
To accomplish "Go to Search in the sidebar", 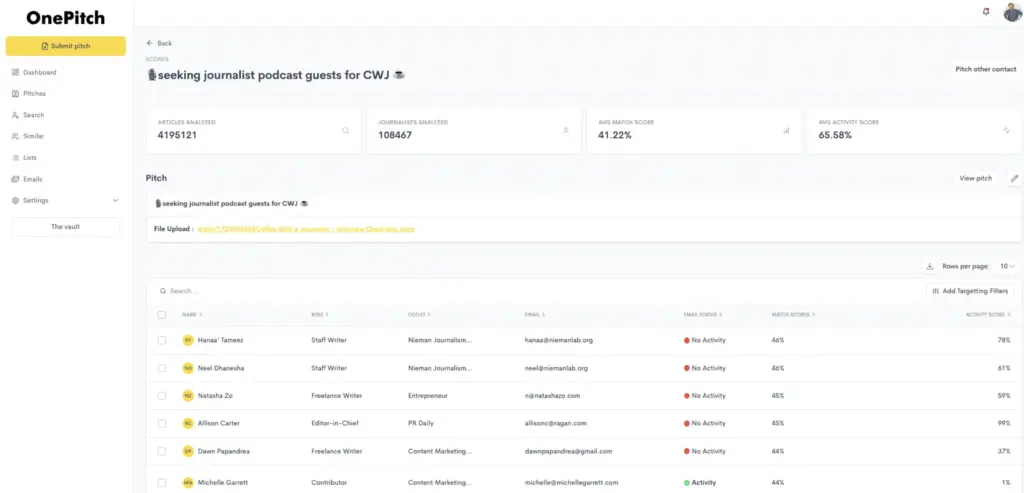I will (28, 115).
